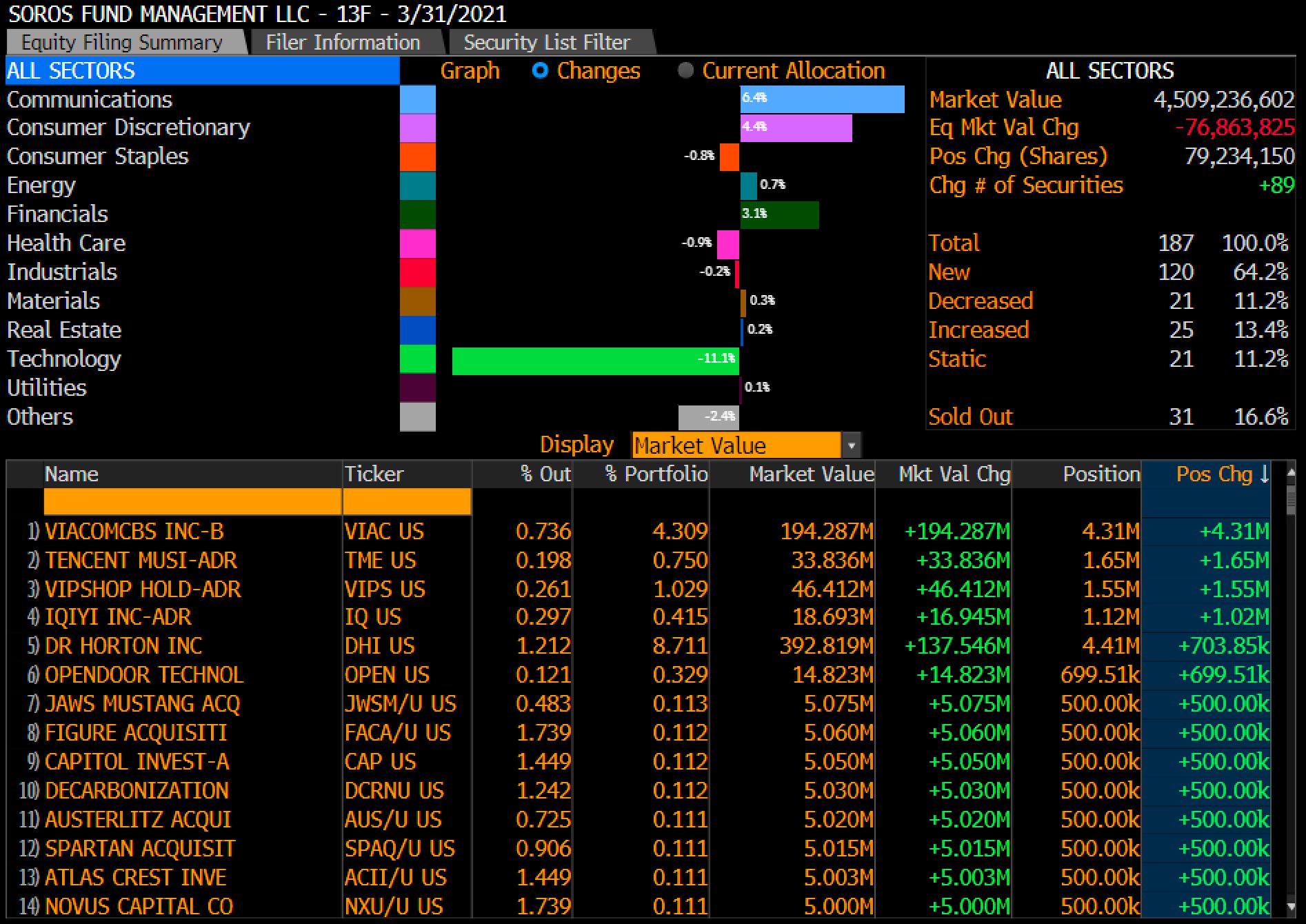This screenshot has width=1306, height=924.
Task: Click the Communications 6.4% chart bar
Action: [x=822, y=99]
